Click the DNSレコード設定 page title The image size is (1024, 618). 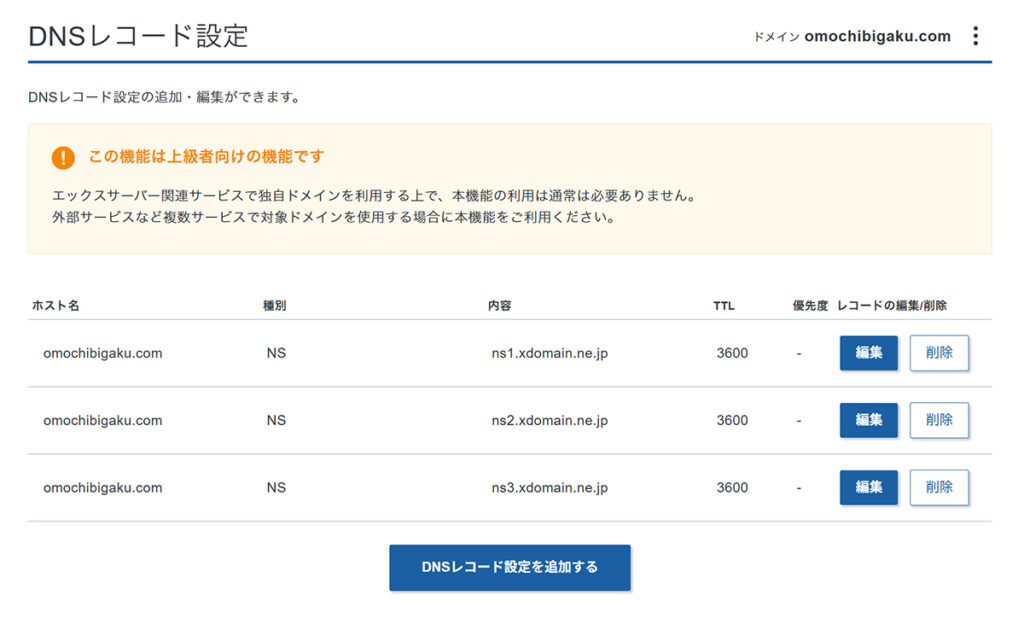click(138, 36)
